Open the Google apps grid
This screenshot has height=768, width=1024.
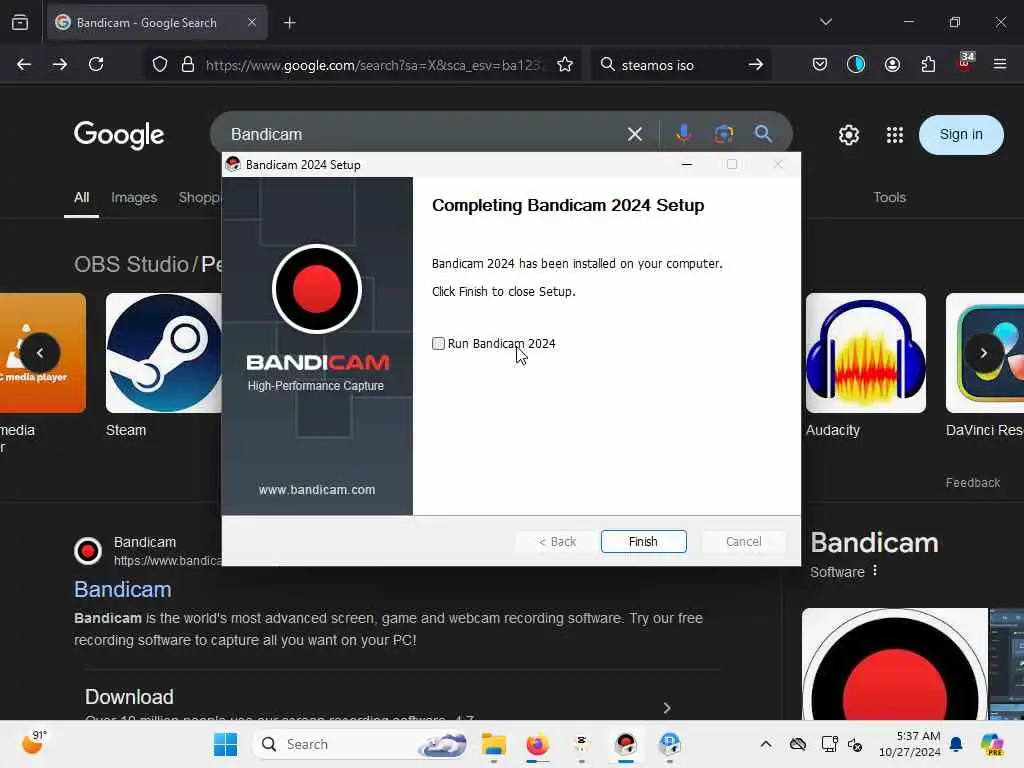click(895, 135)
